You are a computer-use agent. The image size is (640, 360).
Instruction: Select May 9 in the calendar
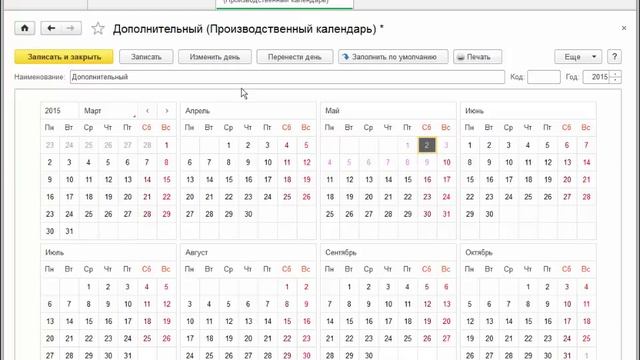point(427,162)
